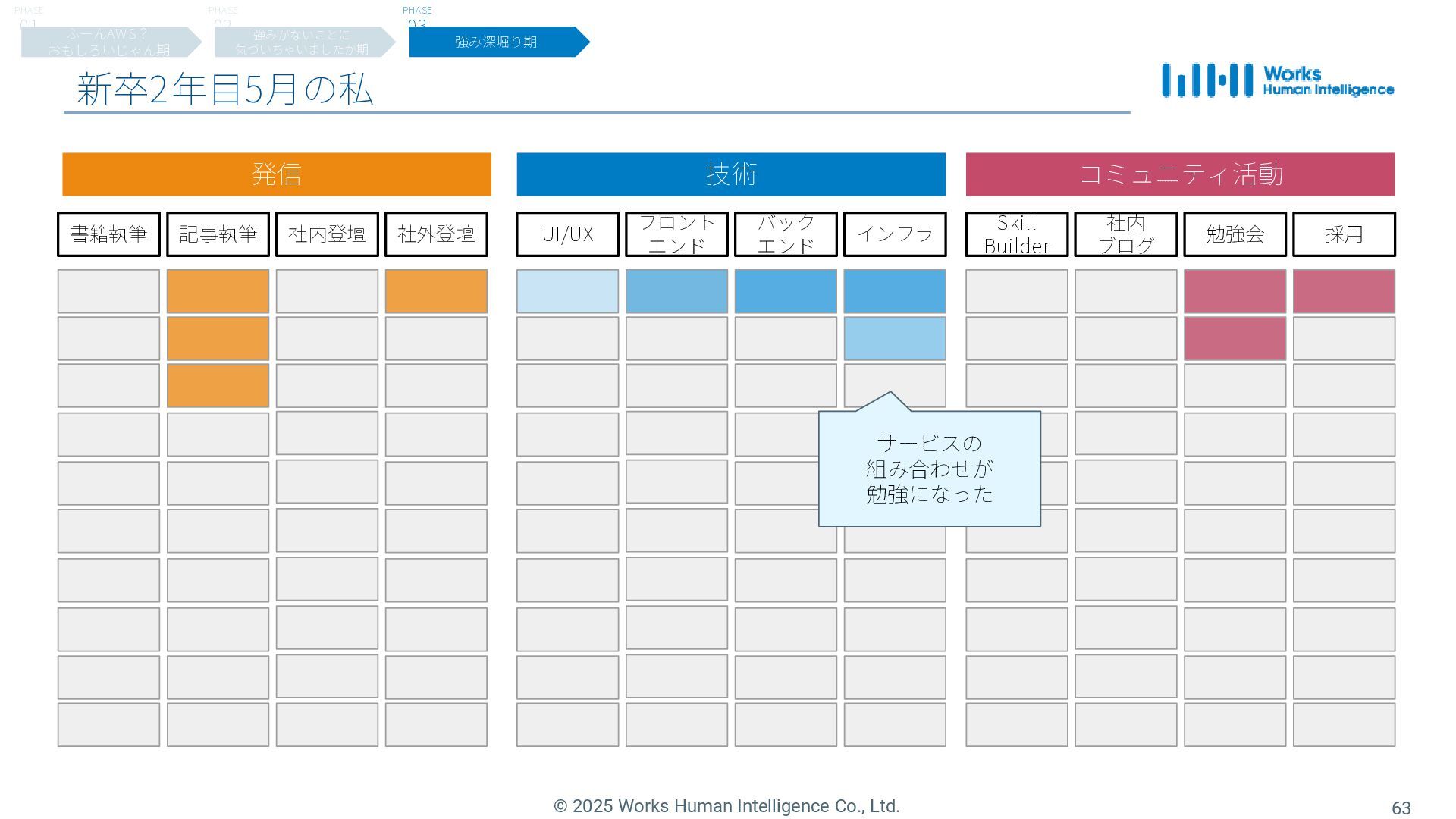Click the second pink cell under 勉強会
The image size is (1456, 819).
coord(1235,338)
